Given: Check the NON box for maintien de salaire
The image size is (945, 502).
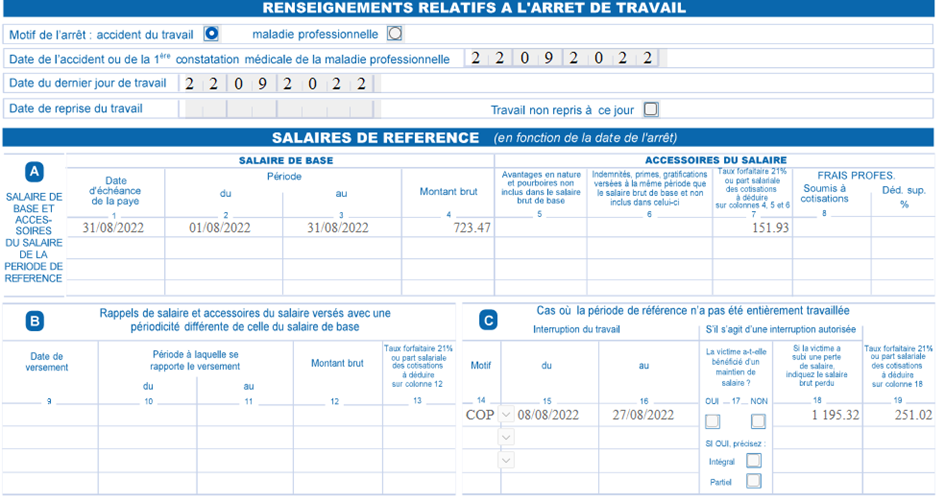Looking at the screenshot, I should 758,421.
